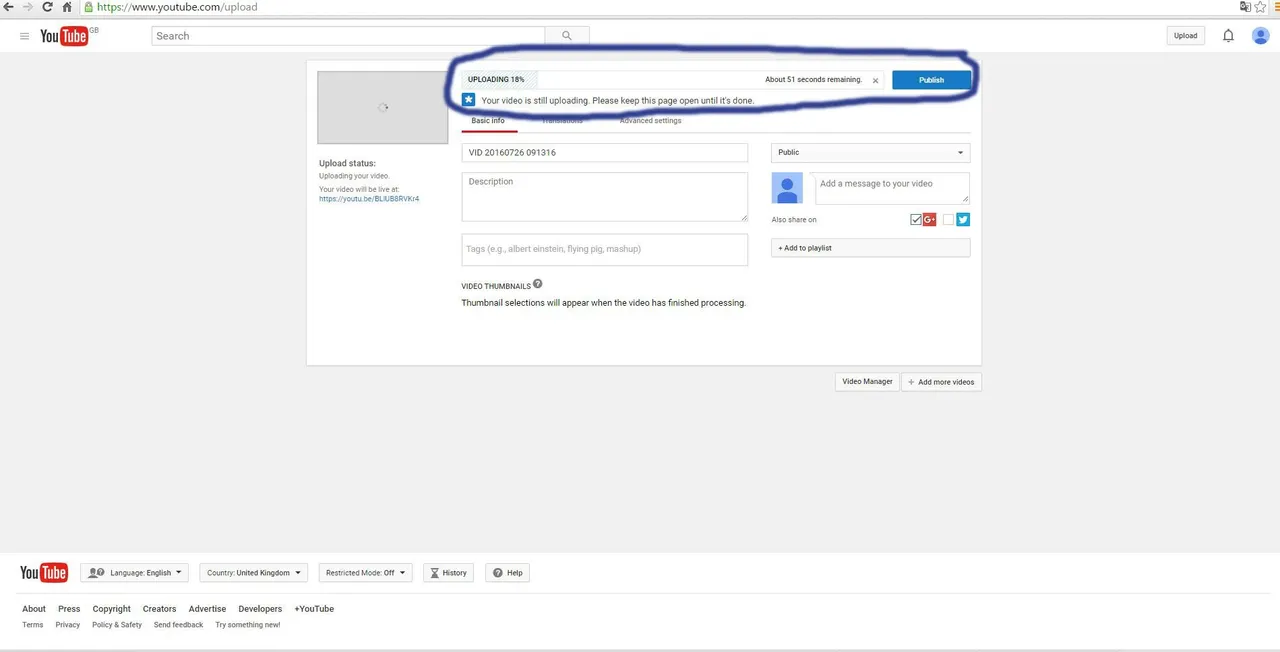Click the Add a message to your video box
The height and width of the screenshot is (652, 1280).
[x=892, y=188]
